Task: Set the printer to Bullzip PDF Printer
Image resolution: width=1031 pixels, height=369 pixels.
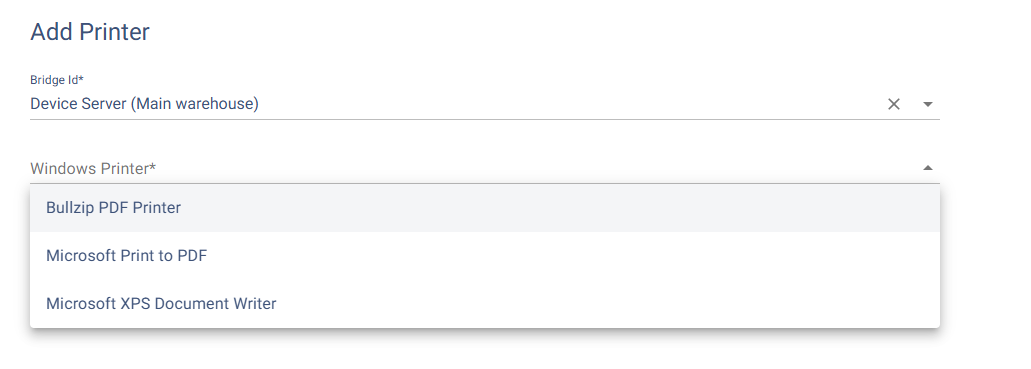Action: tap(485, 208)
